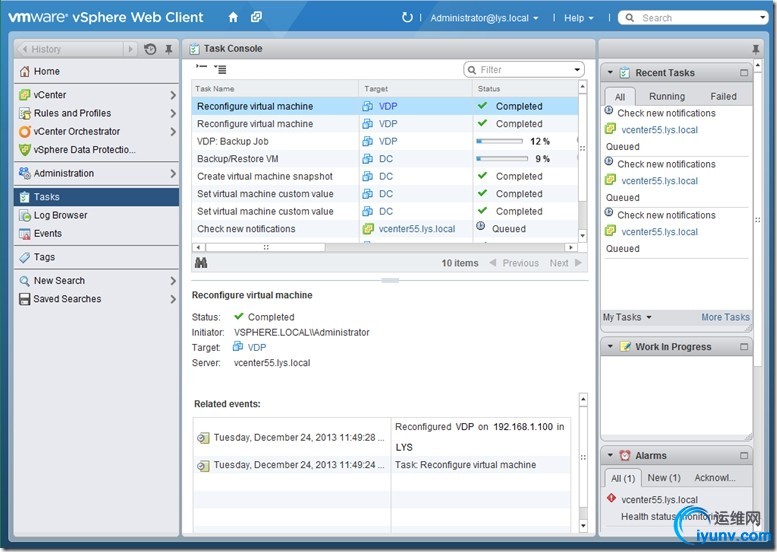This screenshot has height=552, width=777.
Task: Go to Home via header house icon
Action: point(233,17)
